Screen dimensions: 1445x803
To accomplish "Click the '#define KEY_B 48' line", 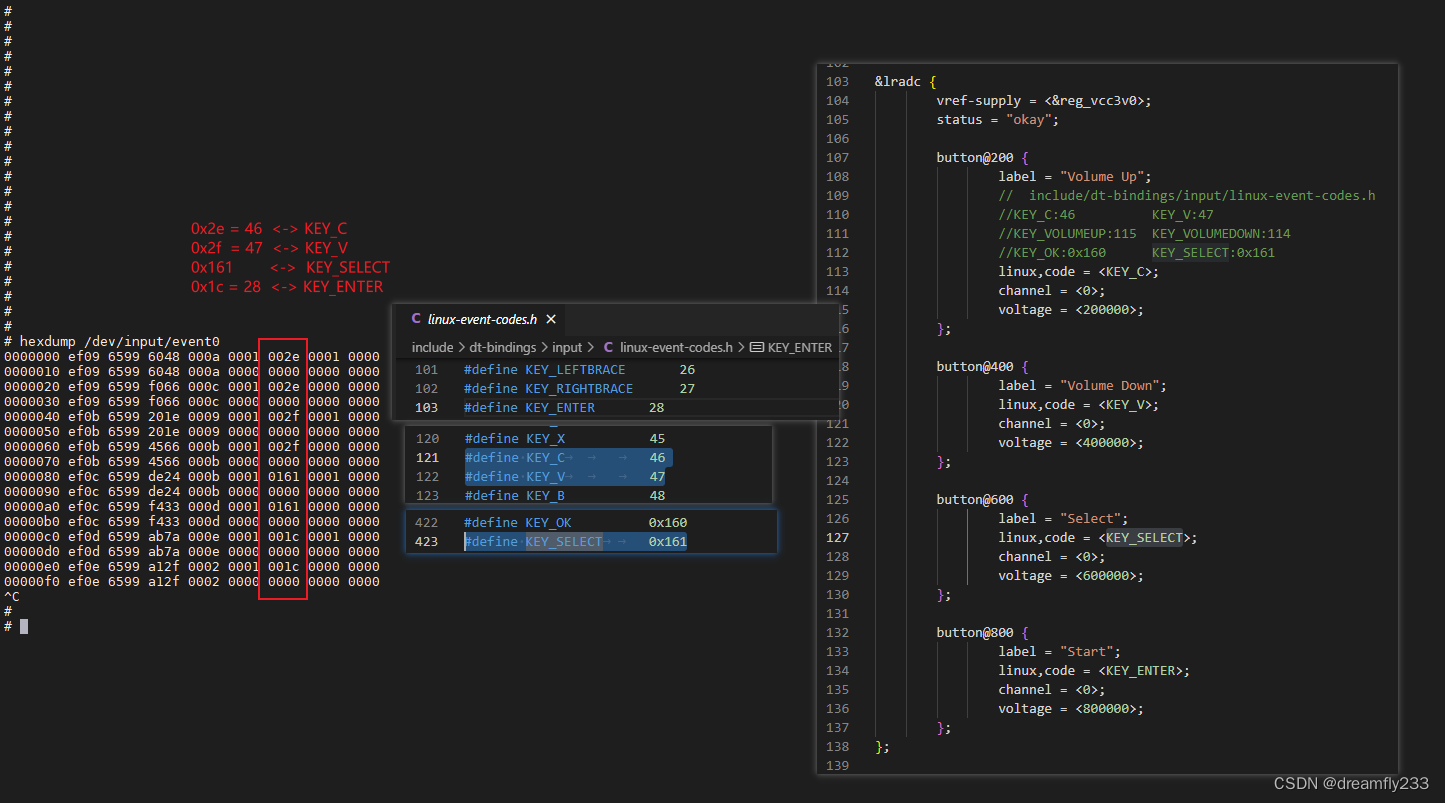I will tap(564, 495).
